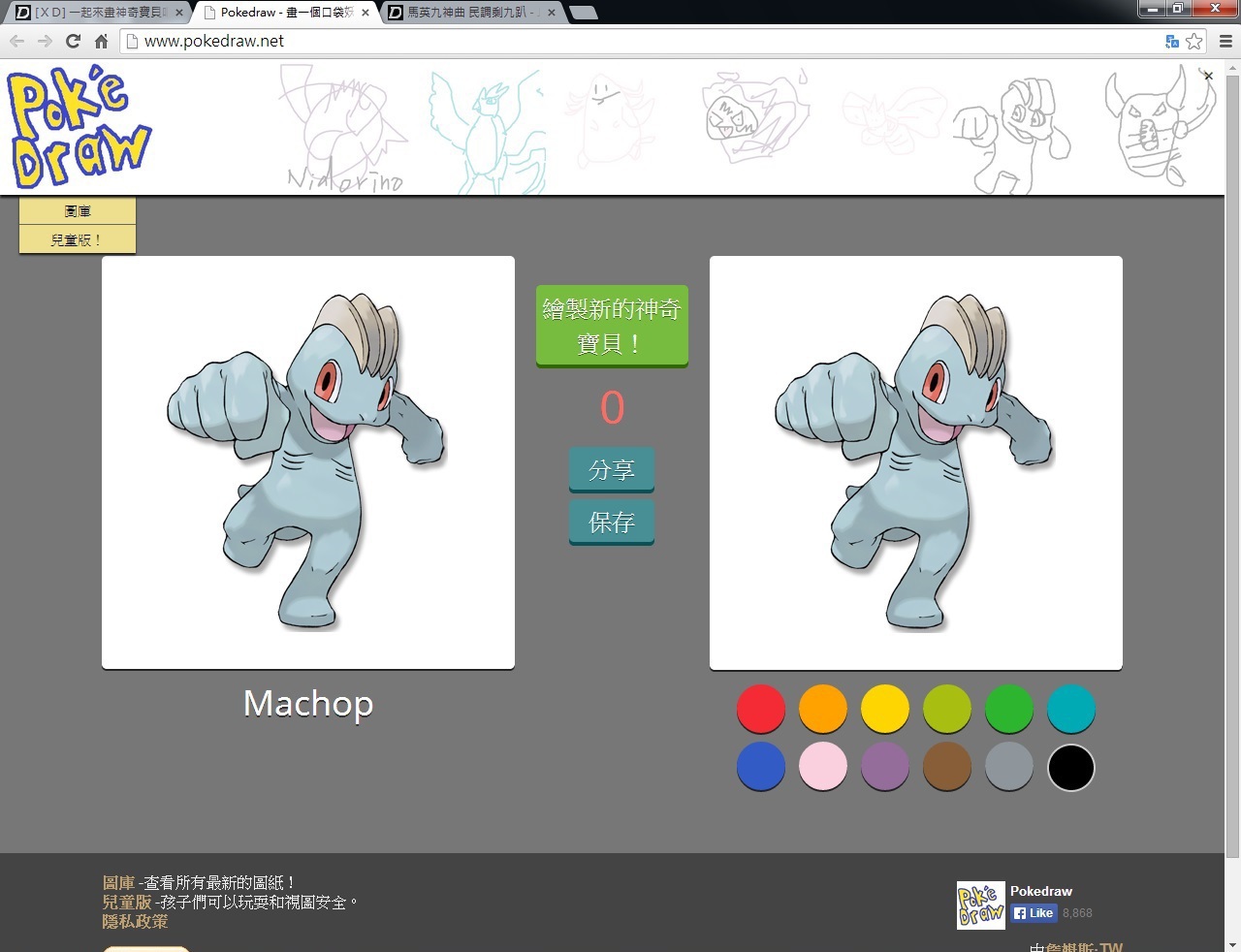Click the Pokedraw logo
1241x952 pixels.
[x=80, y=127]
